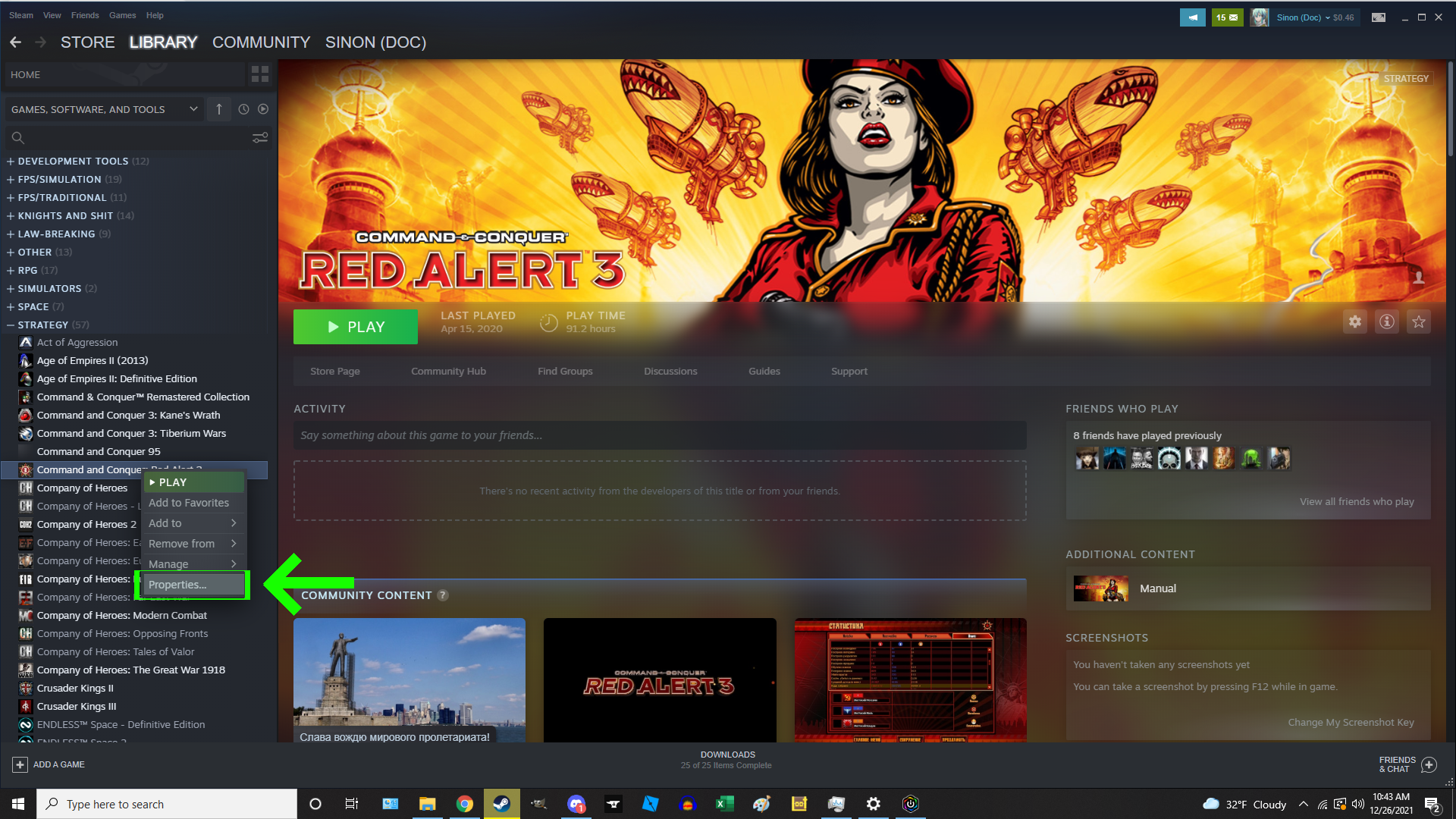Click the ready to play filter icon
1456x819 pixels.
(x=263, y=109)
